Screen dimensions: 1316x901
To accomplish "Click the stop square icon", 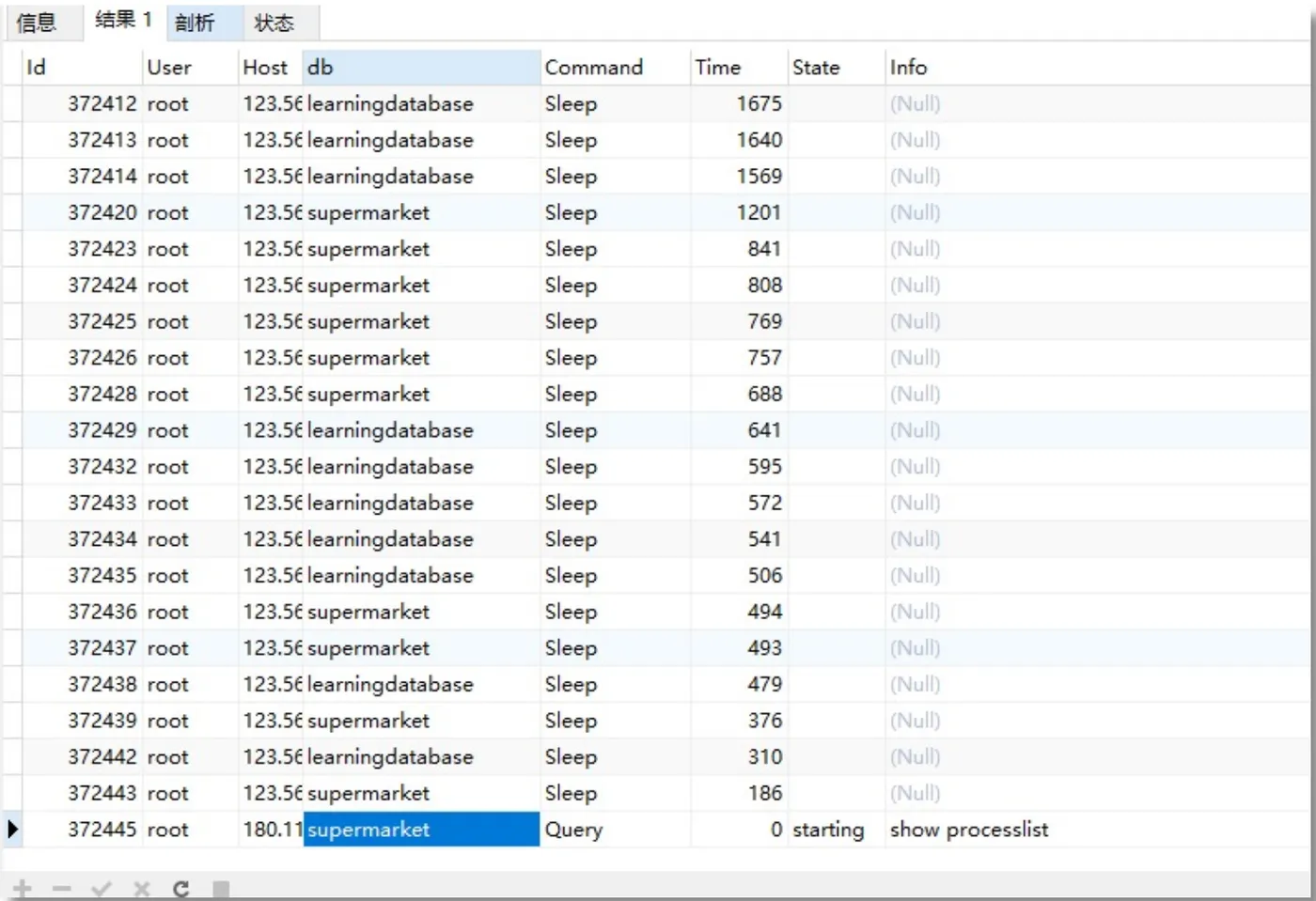I will click(221, 888).
